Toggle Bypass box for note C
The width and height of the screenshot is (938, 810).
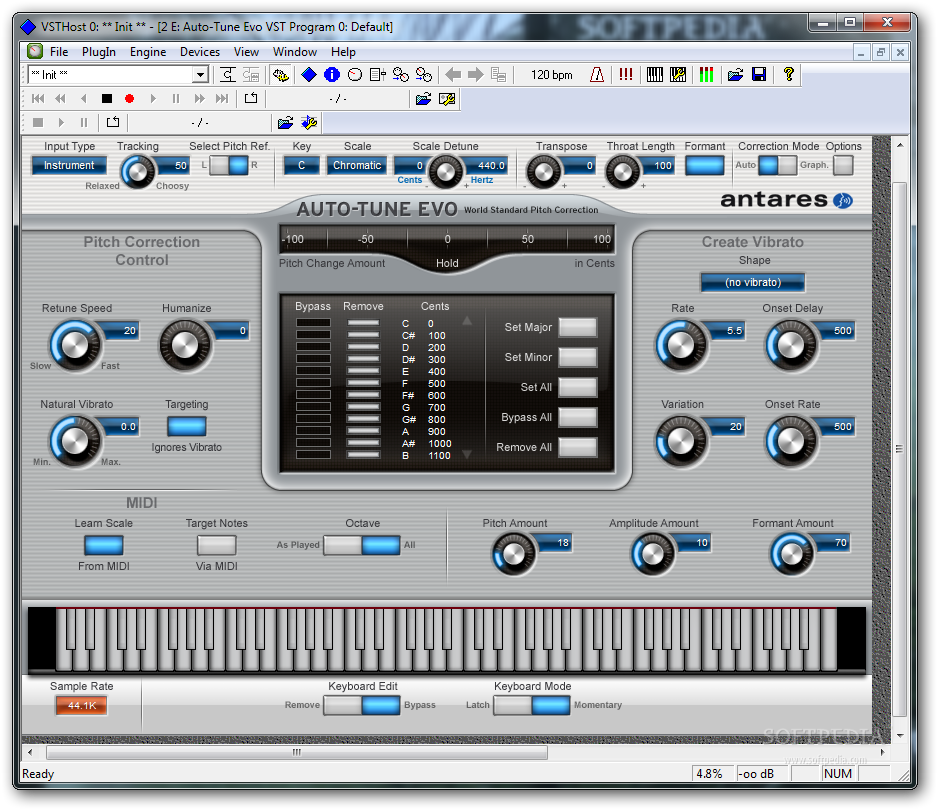coord(313,323)
